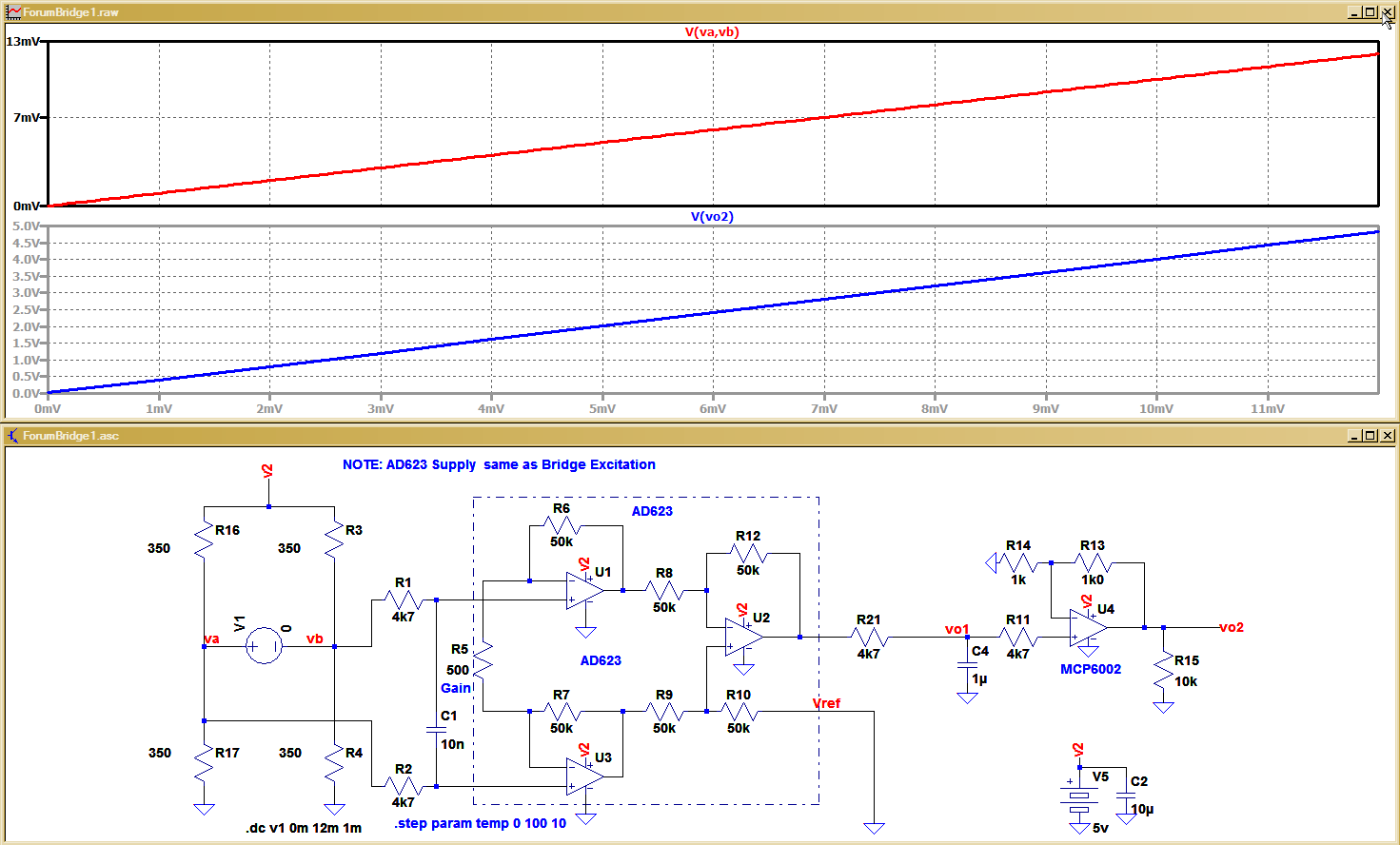Open the ForumBridge1.raw window system icon
The height and width of the screenshot is (845, 1400).
coord(13,12)
